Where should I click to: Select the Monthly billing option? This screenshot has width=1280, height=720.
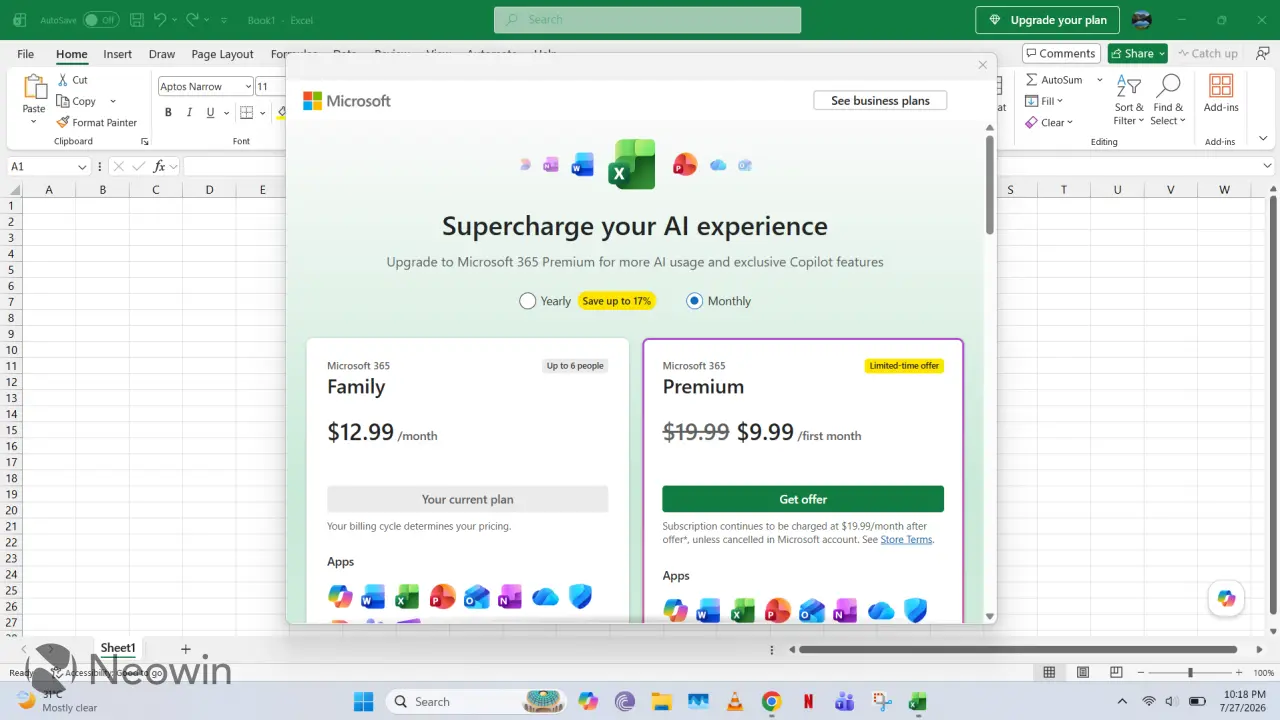694,301
